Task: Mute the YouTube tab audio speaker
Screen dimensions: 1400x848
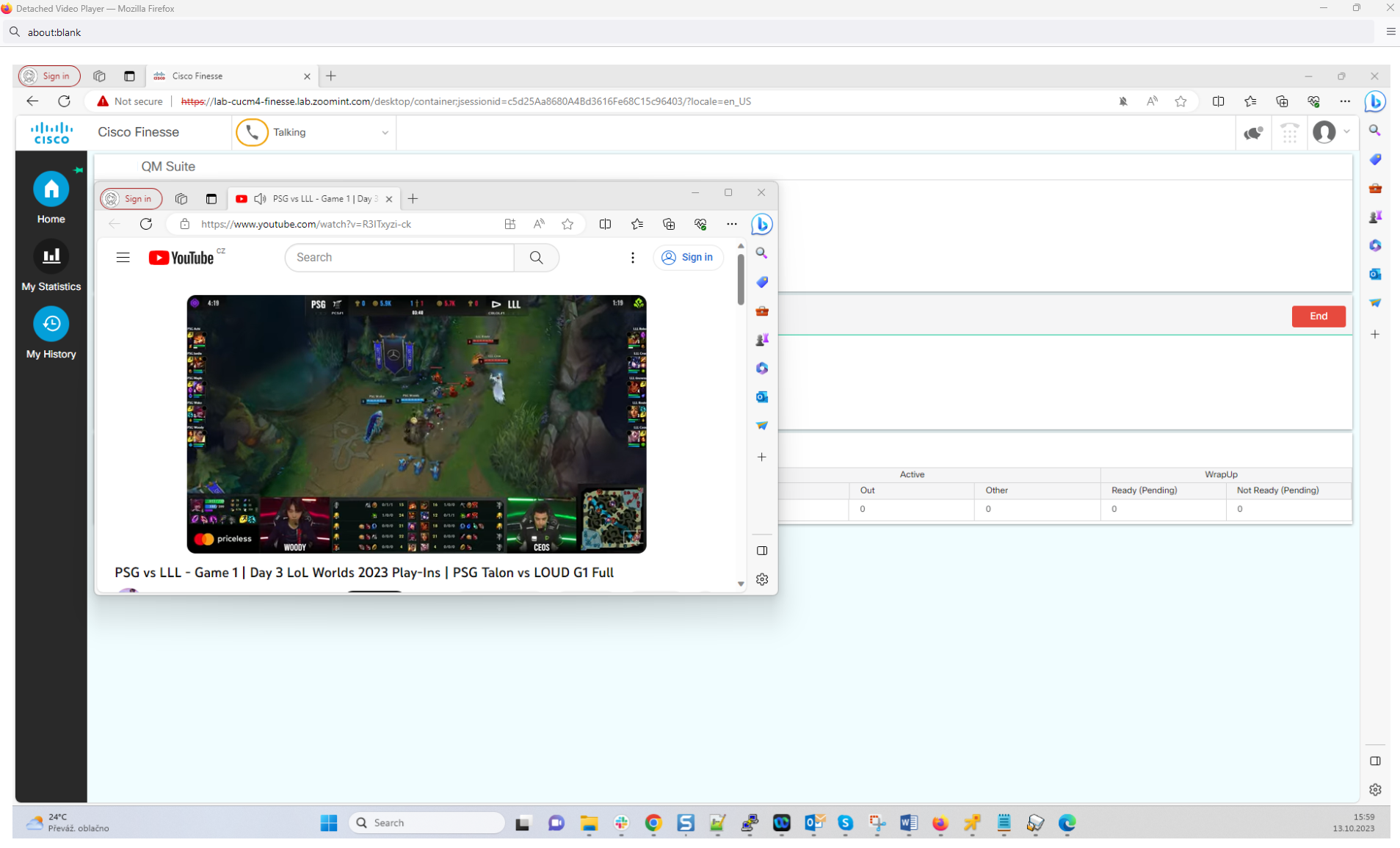Action: tap(260, 199)
